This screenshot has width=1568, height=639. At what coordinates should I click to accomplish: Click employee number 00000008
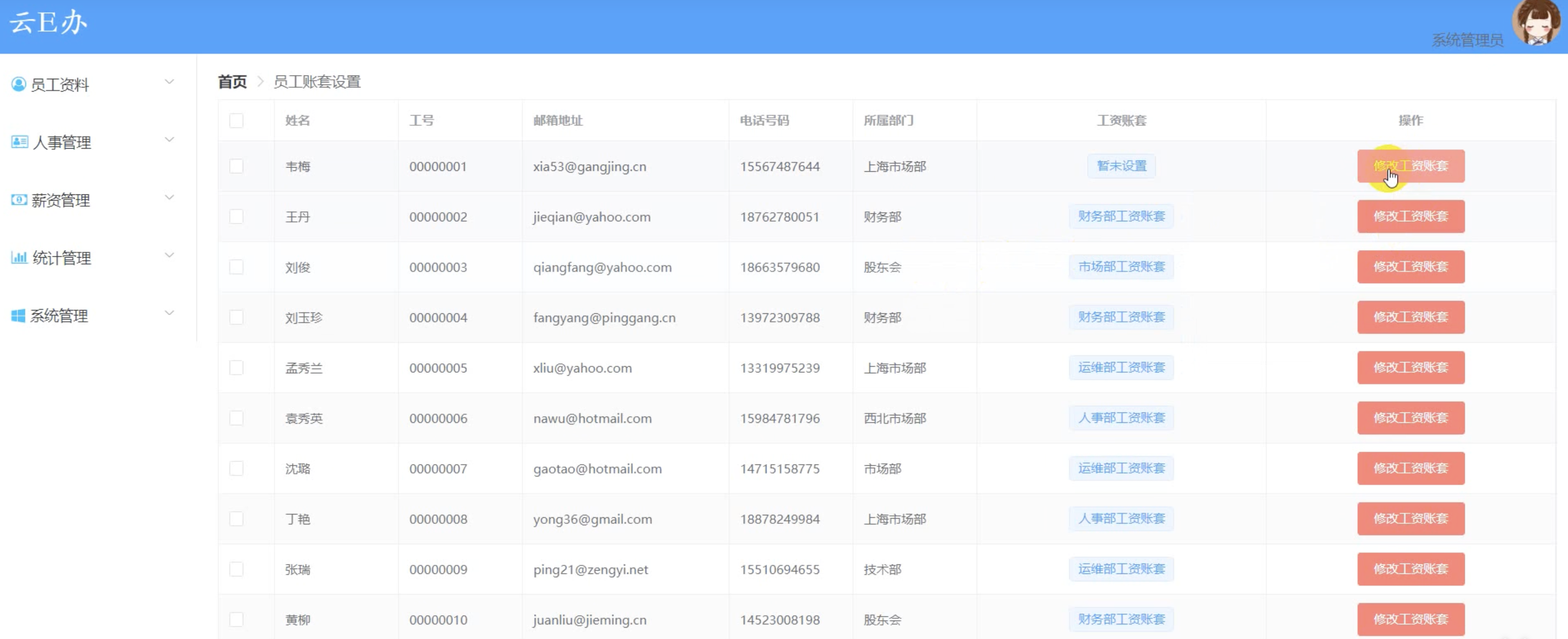click(x=438, y=519)
